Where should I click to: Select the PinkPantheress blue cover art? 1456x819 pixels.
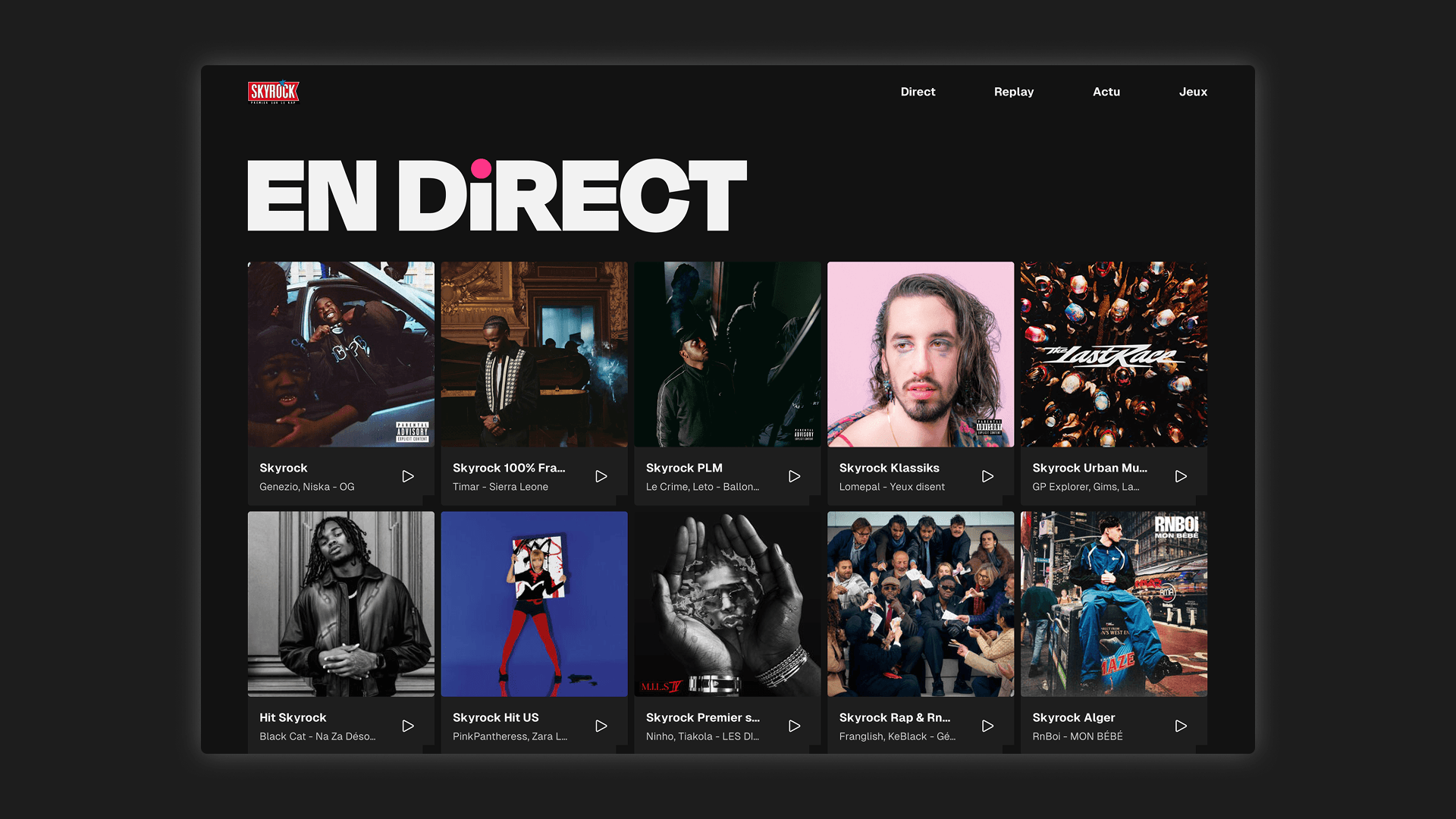click(x=535, y=604)
